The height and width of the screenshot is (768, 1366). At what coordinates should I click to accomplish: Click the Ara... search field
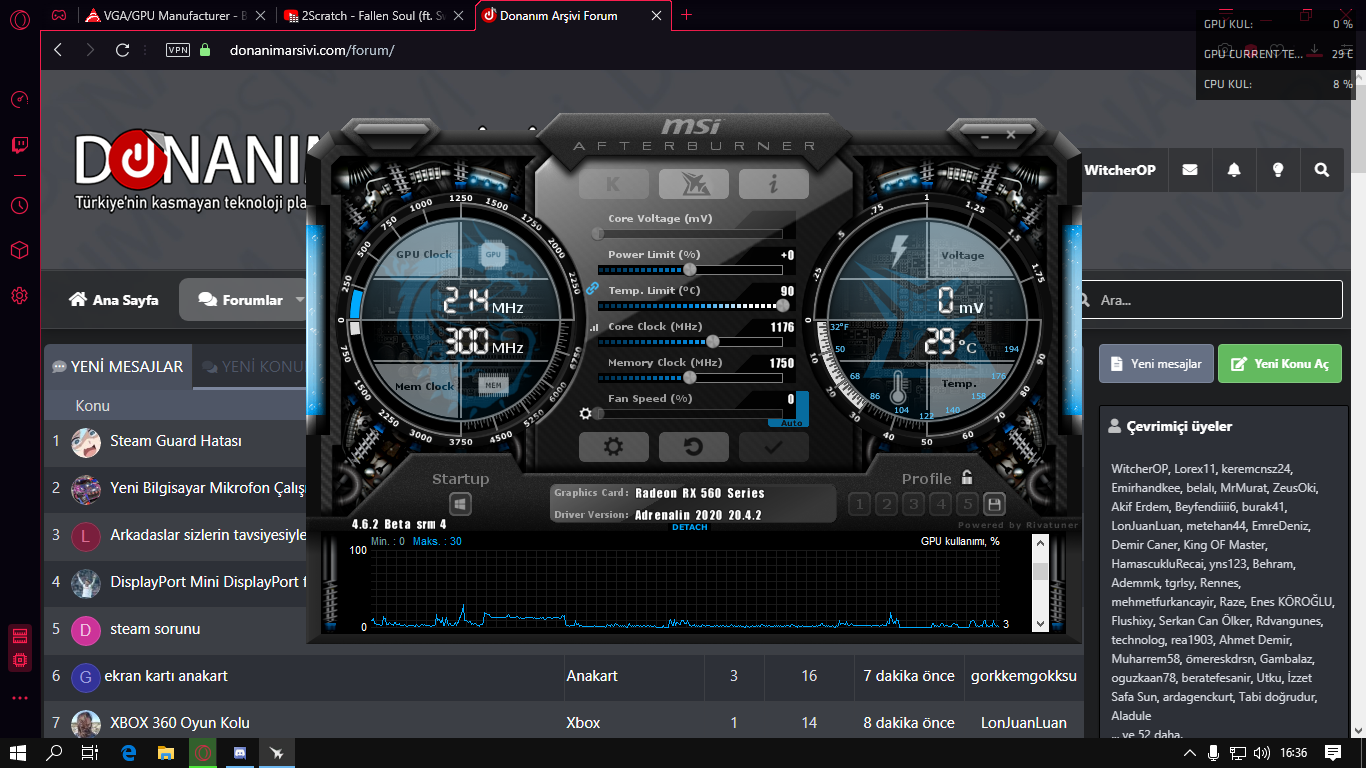[x=1211, y=300]
